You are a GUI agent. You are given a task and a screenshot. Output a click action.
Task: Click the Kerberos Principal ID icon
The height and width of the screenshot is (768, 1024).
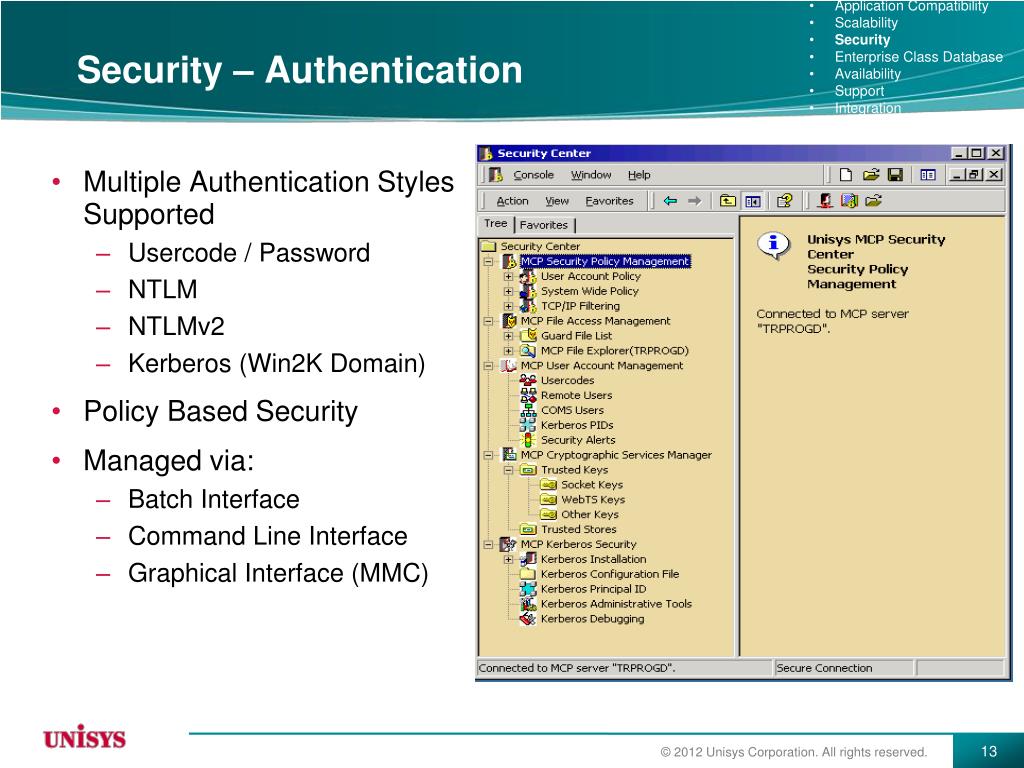528,589
